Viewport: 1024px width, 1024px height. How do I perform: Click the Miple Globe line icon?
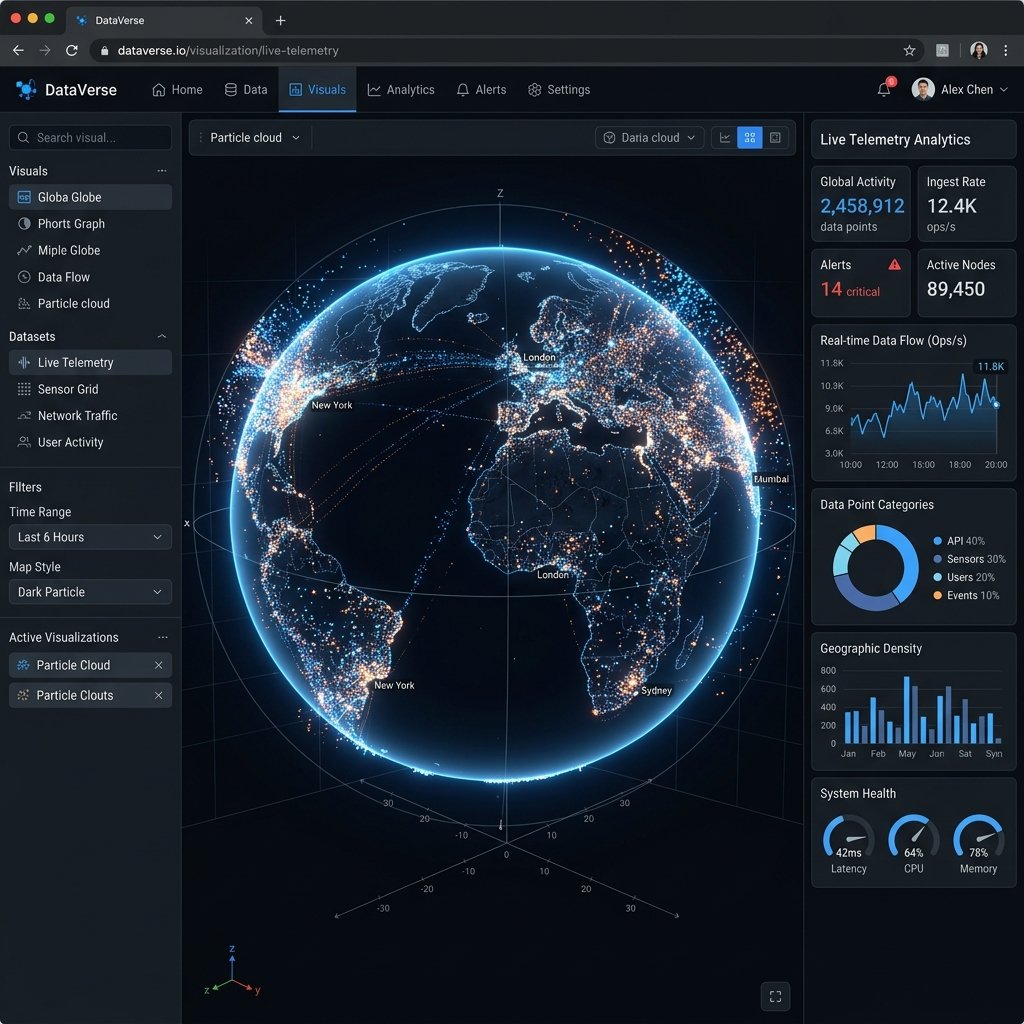[x=24, y=250]
